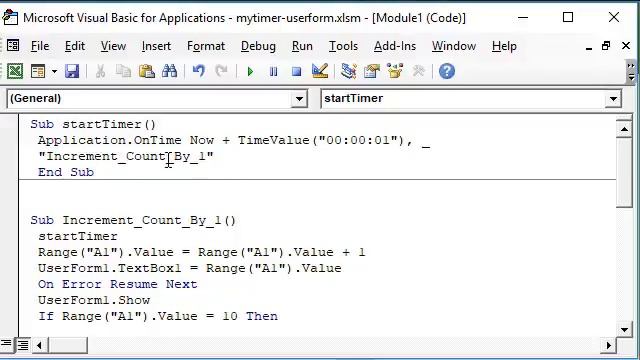
Task: Click the Paste clipboard icon
Action: [x=146, y=71]
